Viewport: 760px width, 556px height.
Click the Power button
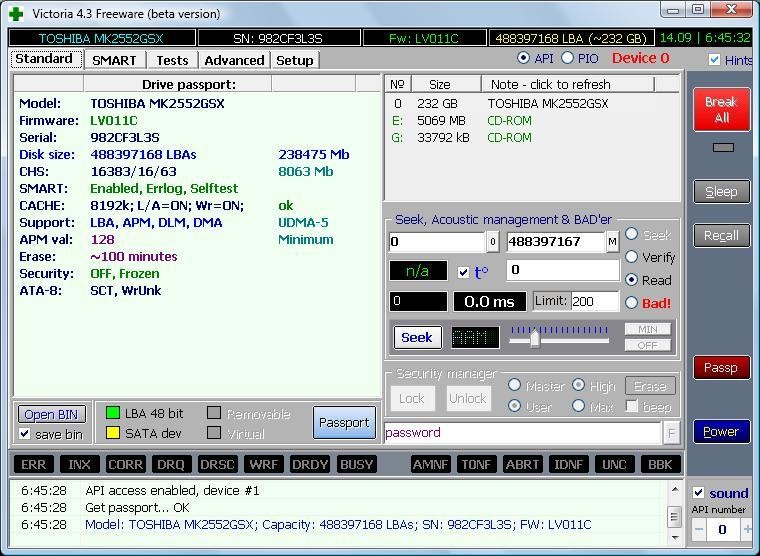pyautogui.click(x=721, y=431)
